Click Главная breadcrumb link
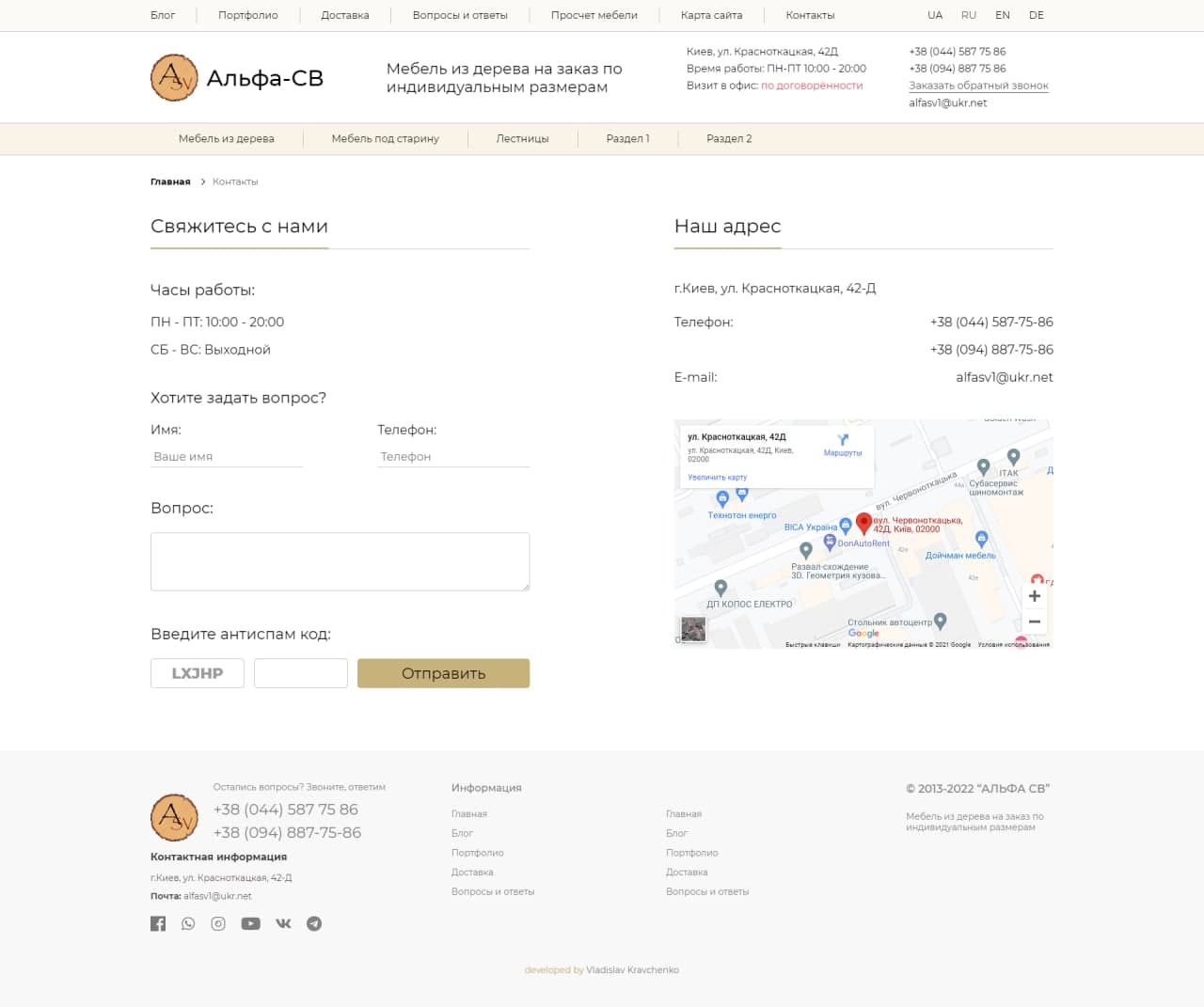1204x1007 pixels. (x=170, y=181)
